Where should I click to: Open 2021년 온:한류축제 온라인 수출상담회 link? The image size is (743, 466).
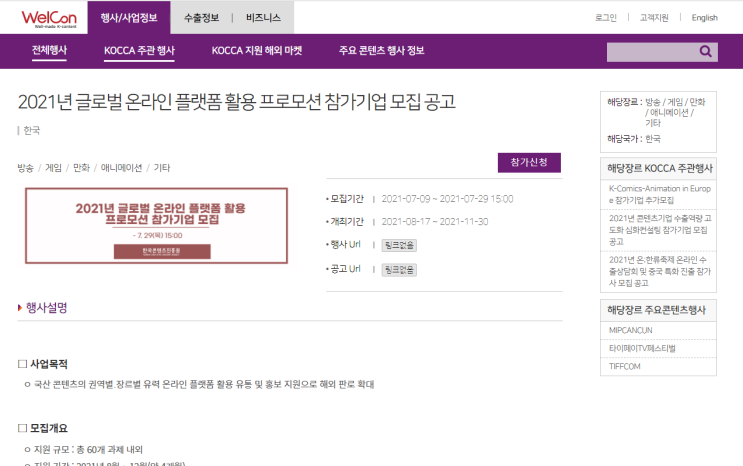[660, 271]
